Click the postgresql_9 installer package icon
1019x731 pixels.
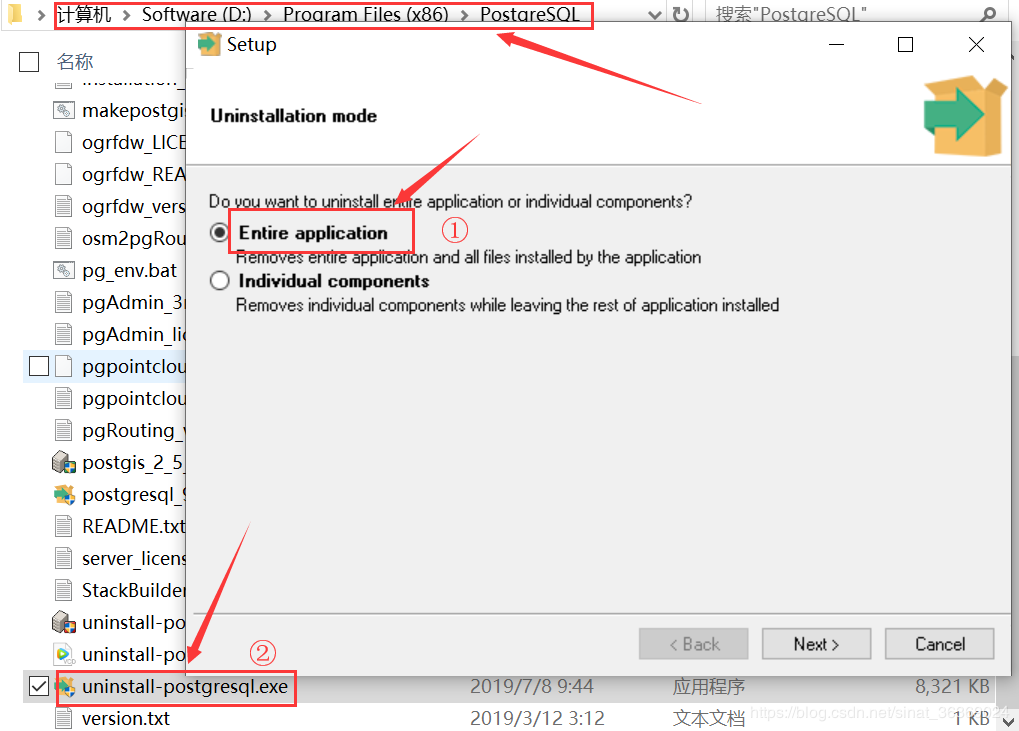[x=64, y=494]
